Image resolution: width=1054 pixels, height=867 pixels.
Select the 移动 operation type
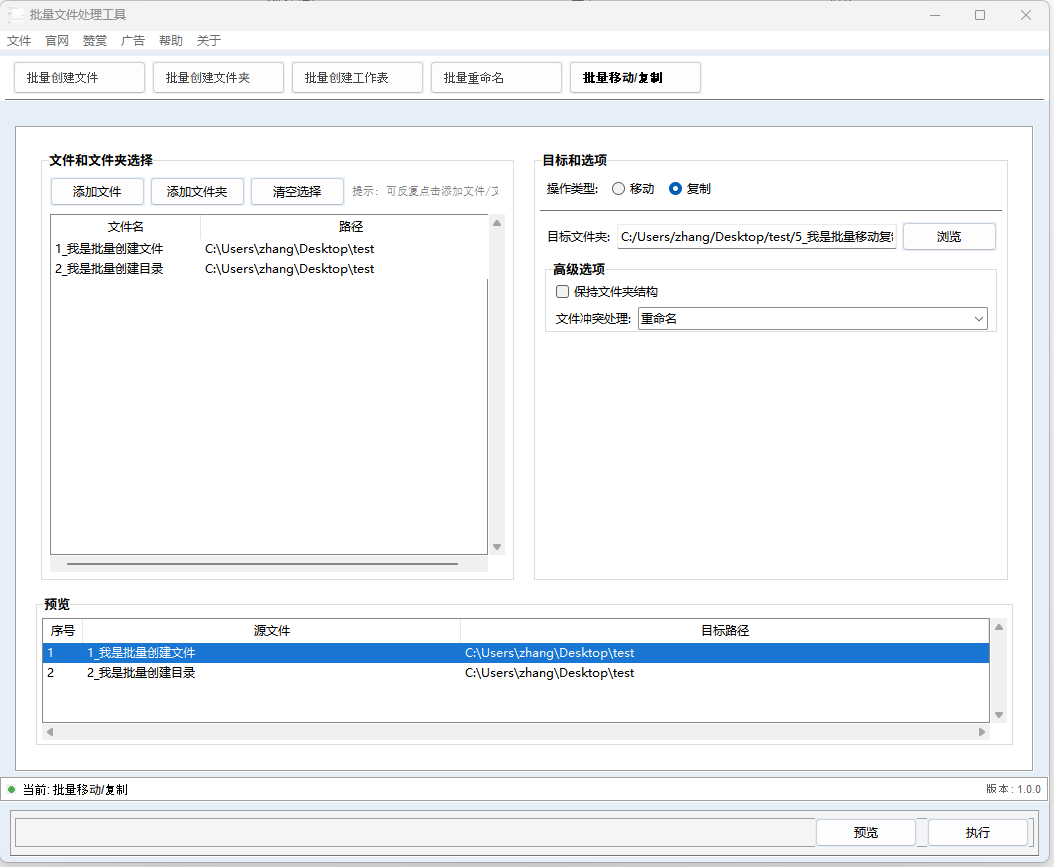coord(620,188)
